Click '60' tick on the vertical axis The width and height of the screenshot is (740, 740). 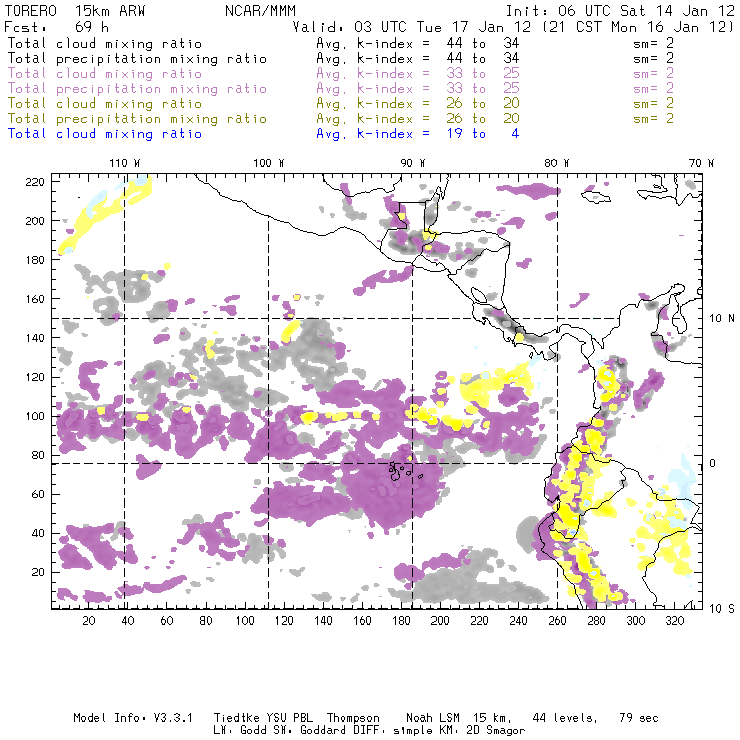38,494
